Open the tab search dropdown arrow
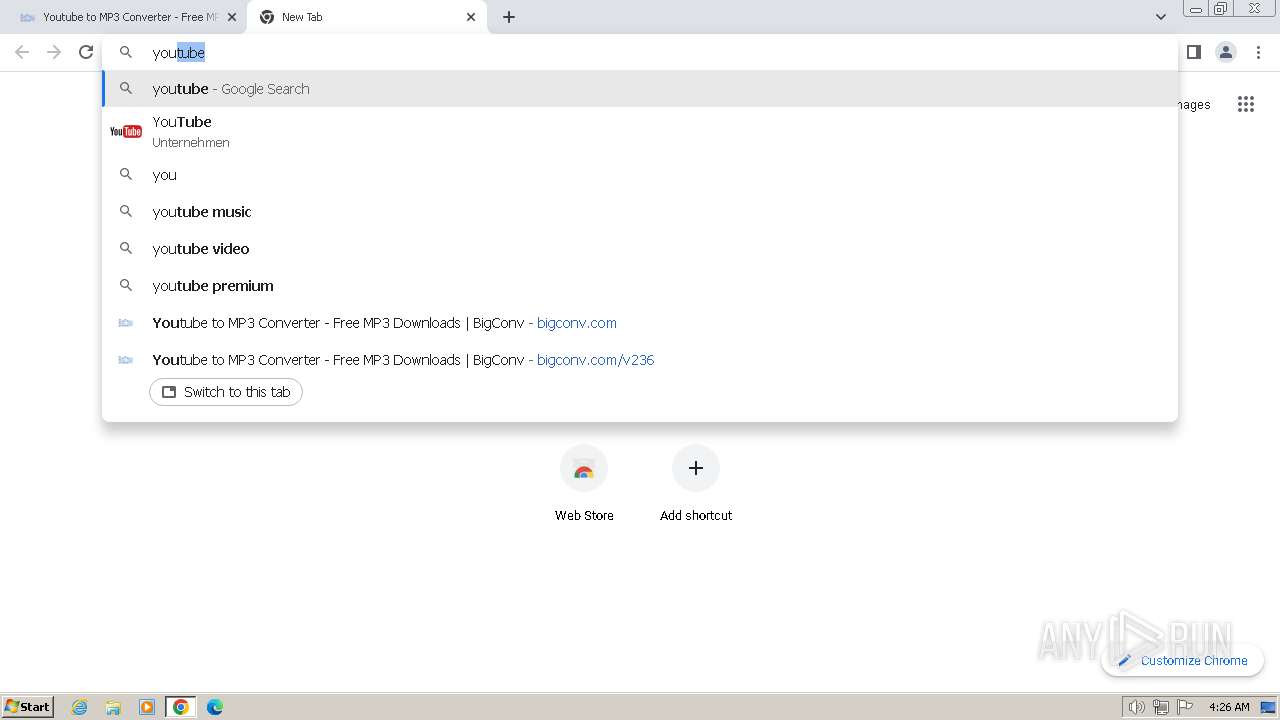The height and width of the screenshot is (720, 1280). (x=1160, y=17)
